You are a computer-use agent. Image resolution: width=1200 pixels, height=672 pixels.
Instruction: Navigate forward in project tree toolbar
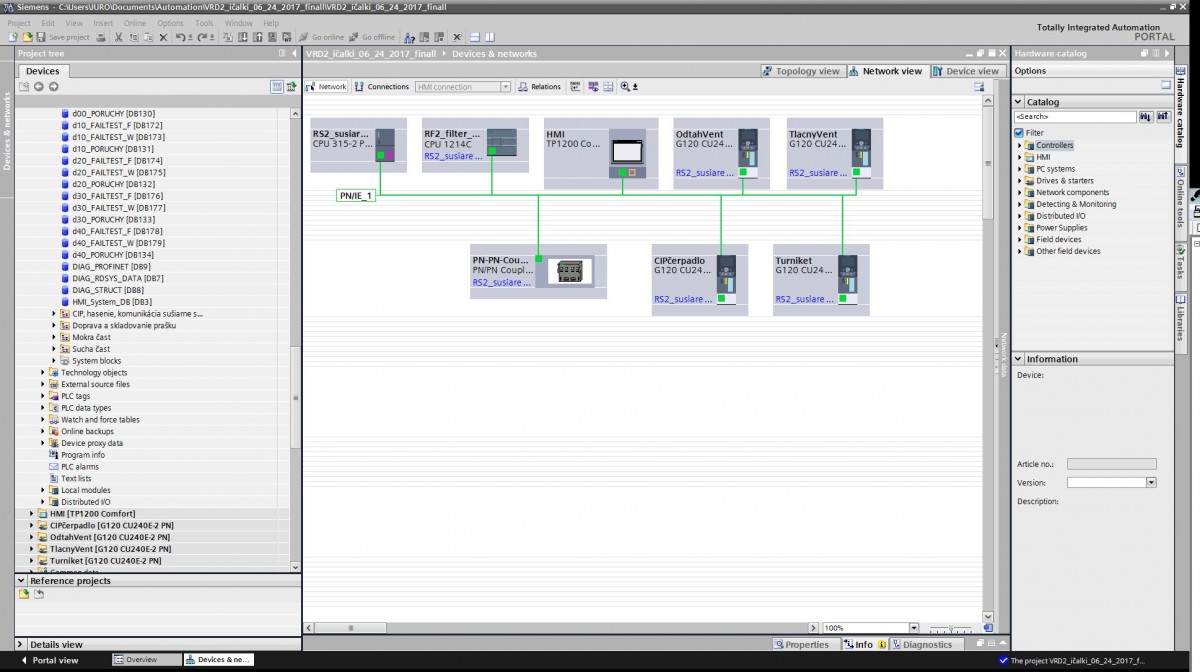coord(53,87)
